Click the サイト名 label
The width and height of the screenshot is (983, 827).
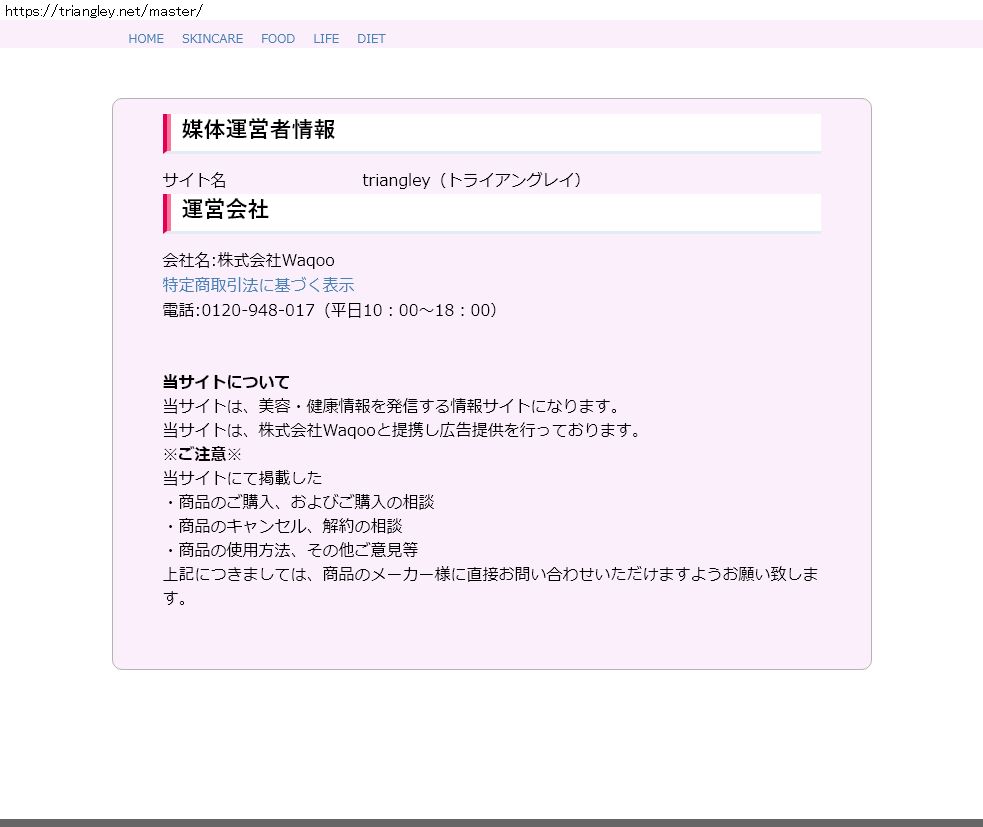click(194, 180)
